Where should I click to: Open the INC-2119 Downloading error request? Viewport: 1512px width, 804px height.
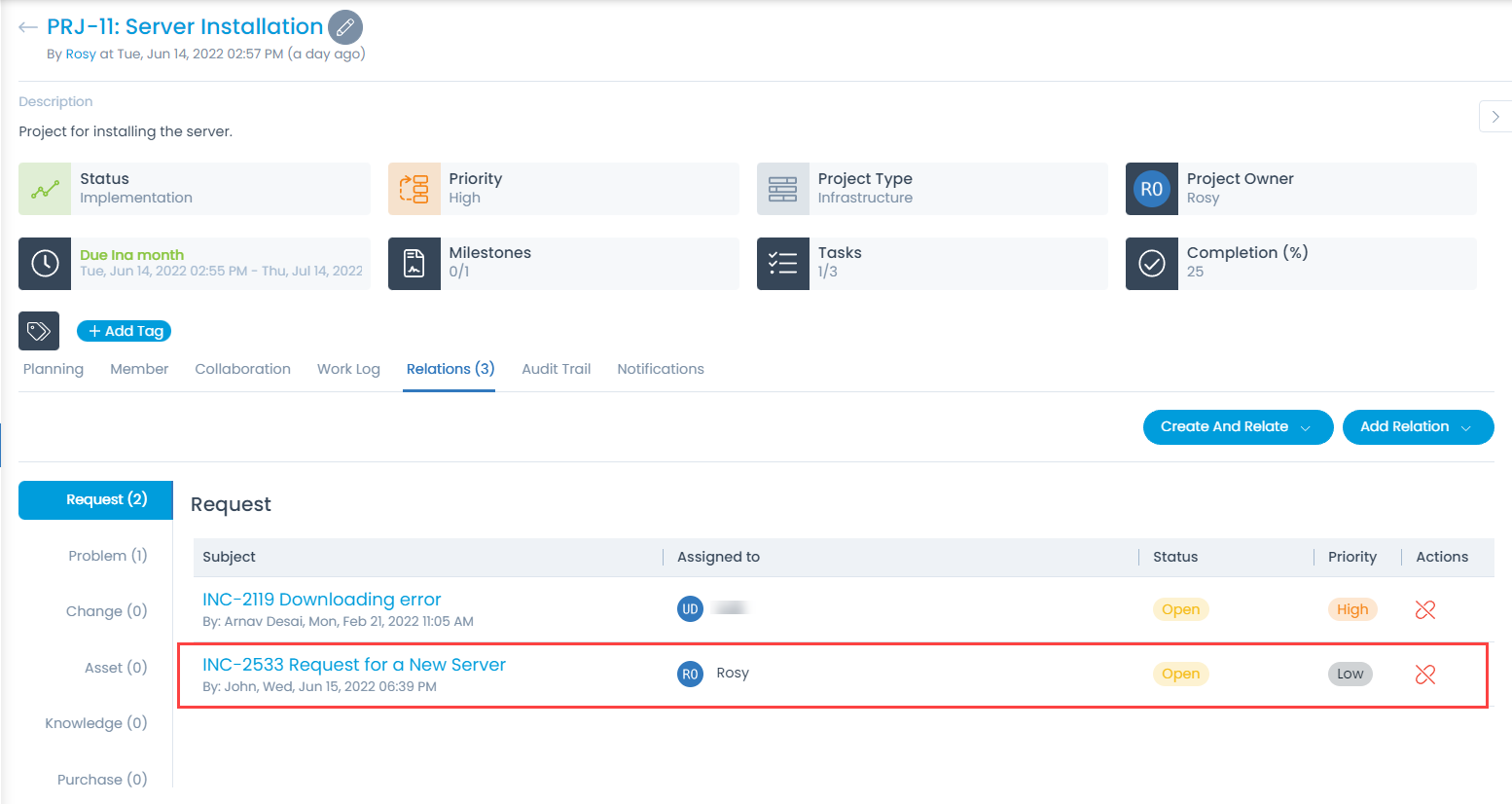[321, 599]
